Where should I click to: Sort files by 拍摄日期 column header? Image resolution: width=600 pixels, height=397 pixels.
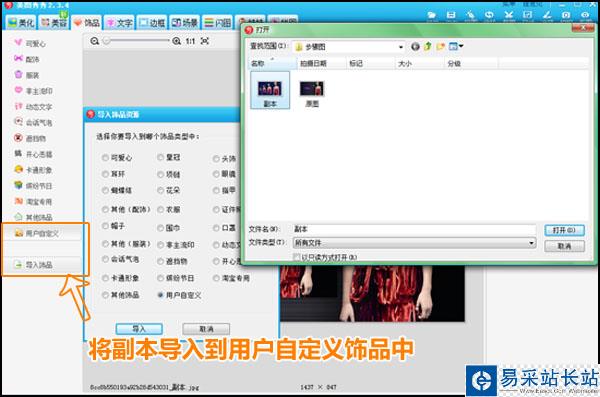pyautogui.click(x=321, y=64)
